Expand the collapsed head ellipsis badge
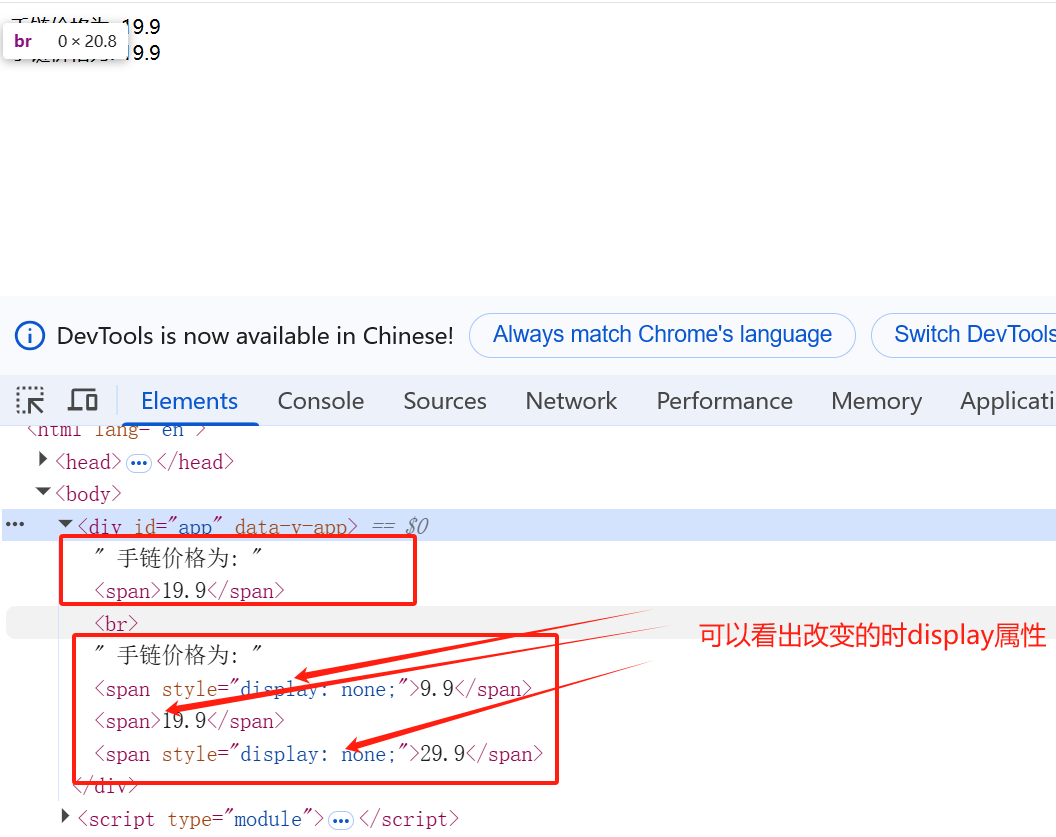1056x837 pixels. point(139,463)
